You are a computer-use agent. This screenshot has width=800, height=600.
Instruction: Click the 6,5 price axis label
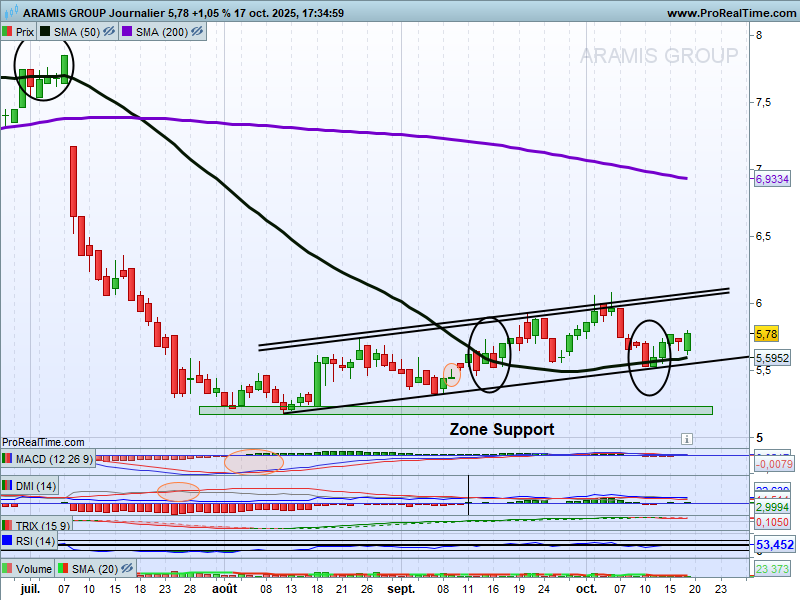(763, 236)
